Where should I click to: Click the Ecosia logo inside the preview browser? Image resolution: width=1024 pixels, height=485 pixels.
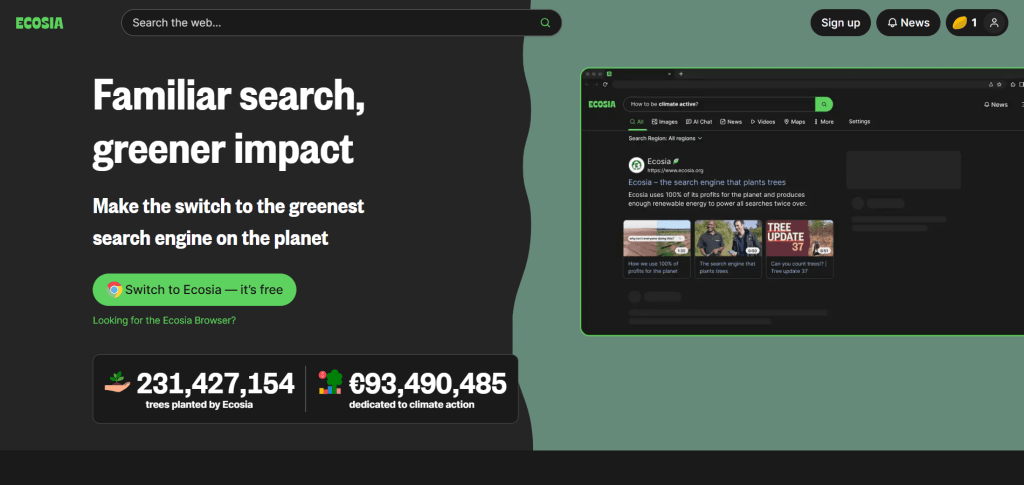[601, 104]
